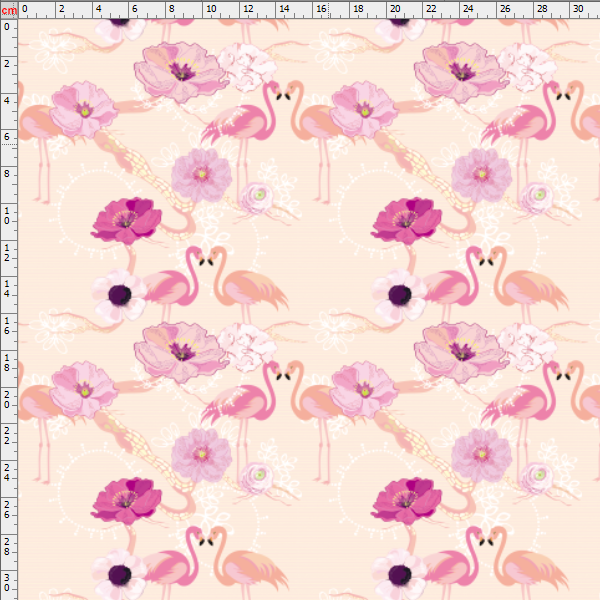The width and height of the screenshot is (600, 600).
Task: Click the 12 mark on the vertical ruler
Action: [7, 253]
